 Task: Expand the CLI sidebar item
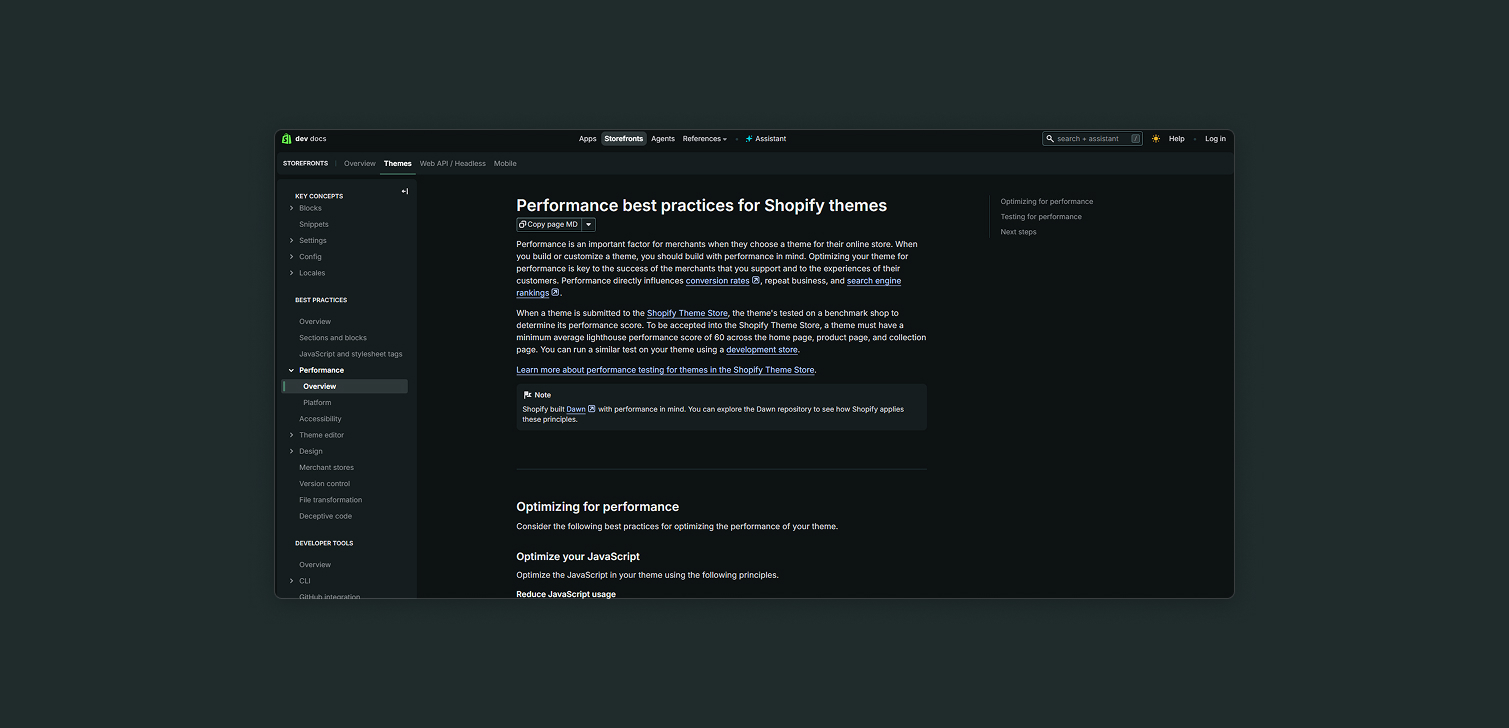point(292,581)
